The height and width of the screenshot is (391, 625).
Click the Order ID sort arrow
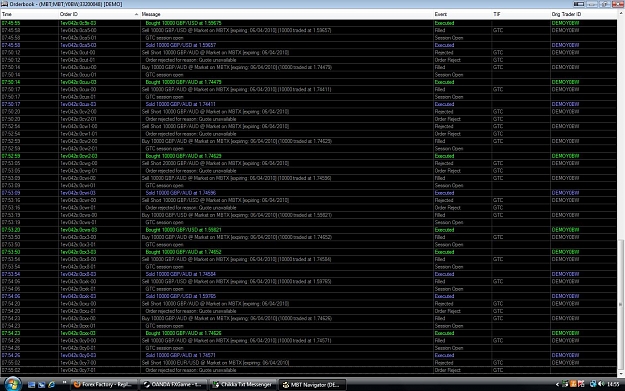click(136, 14)
